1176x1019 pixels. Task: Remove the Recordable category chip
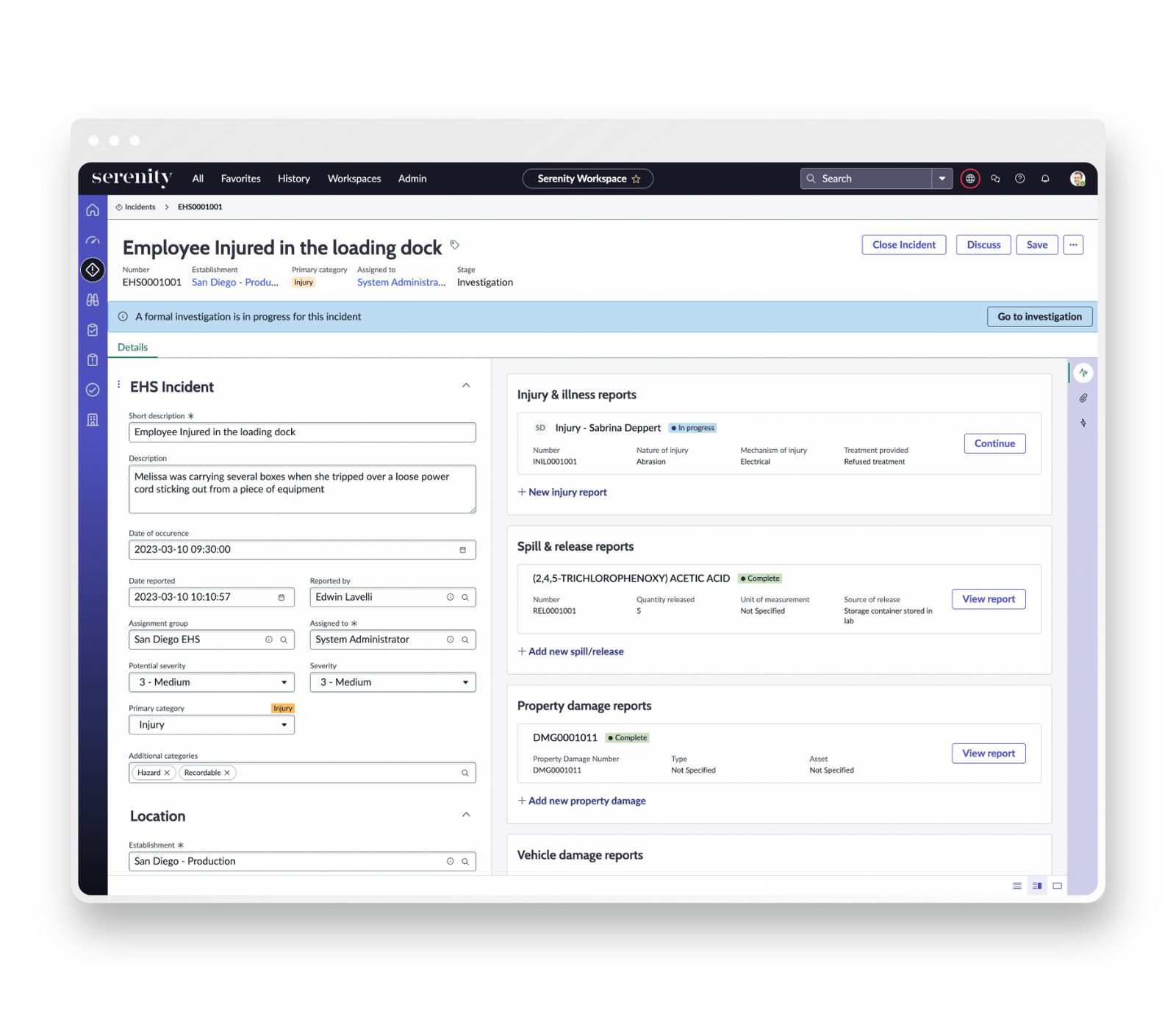(x=229, y=773)
